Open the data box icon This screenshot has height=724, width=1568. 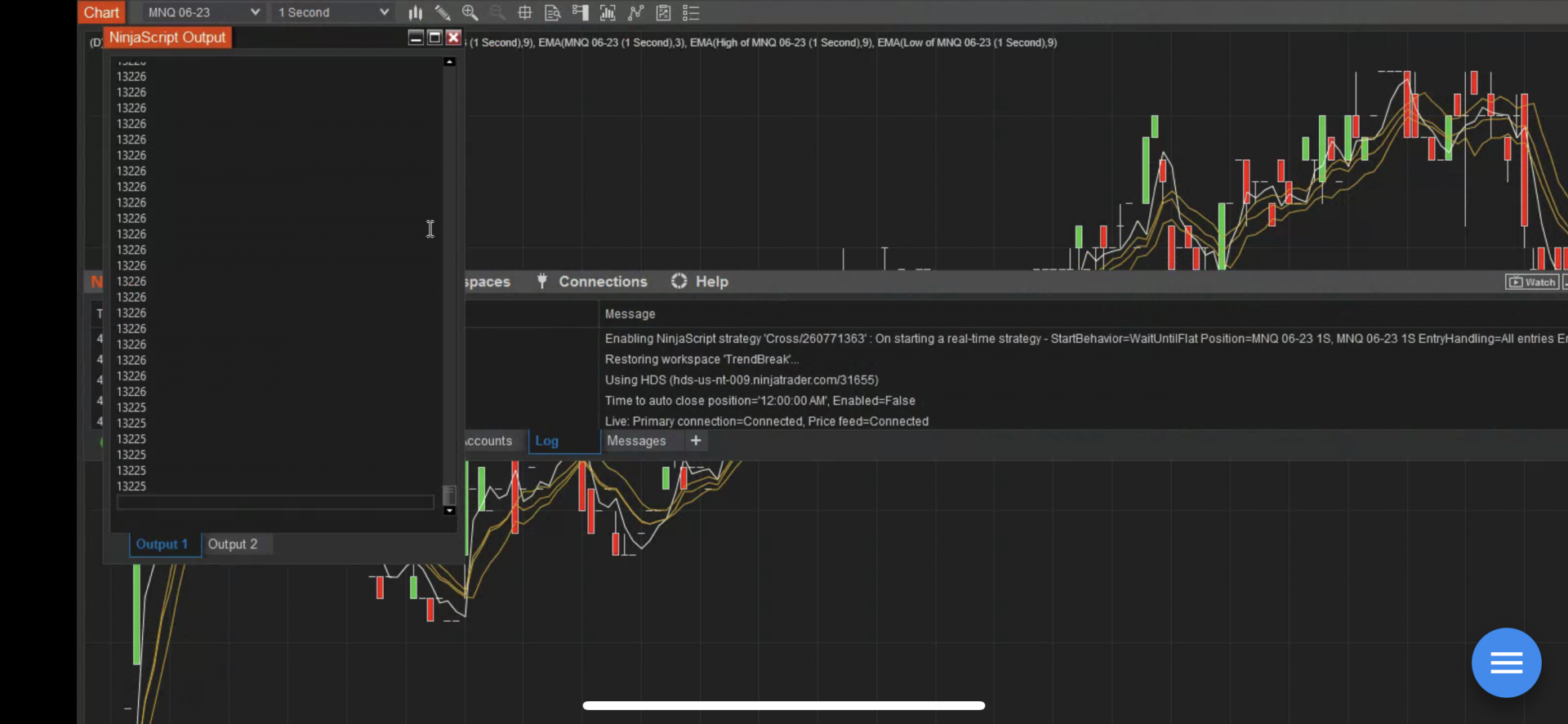[553, 12]
